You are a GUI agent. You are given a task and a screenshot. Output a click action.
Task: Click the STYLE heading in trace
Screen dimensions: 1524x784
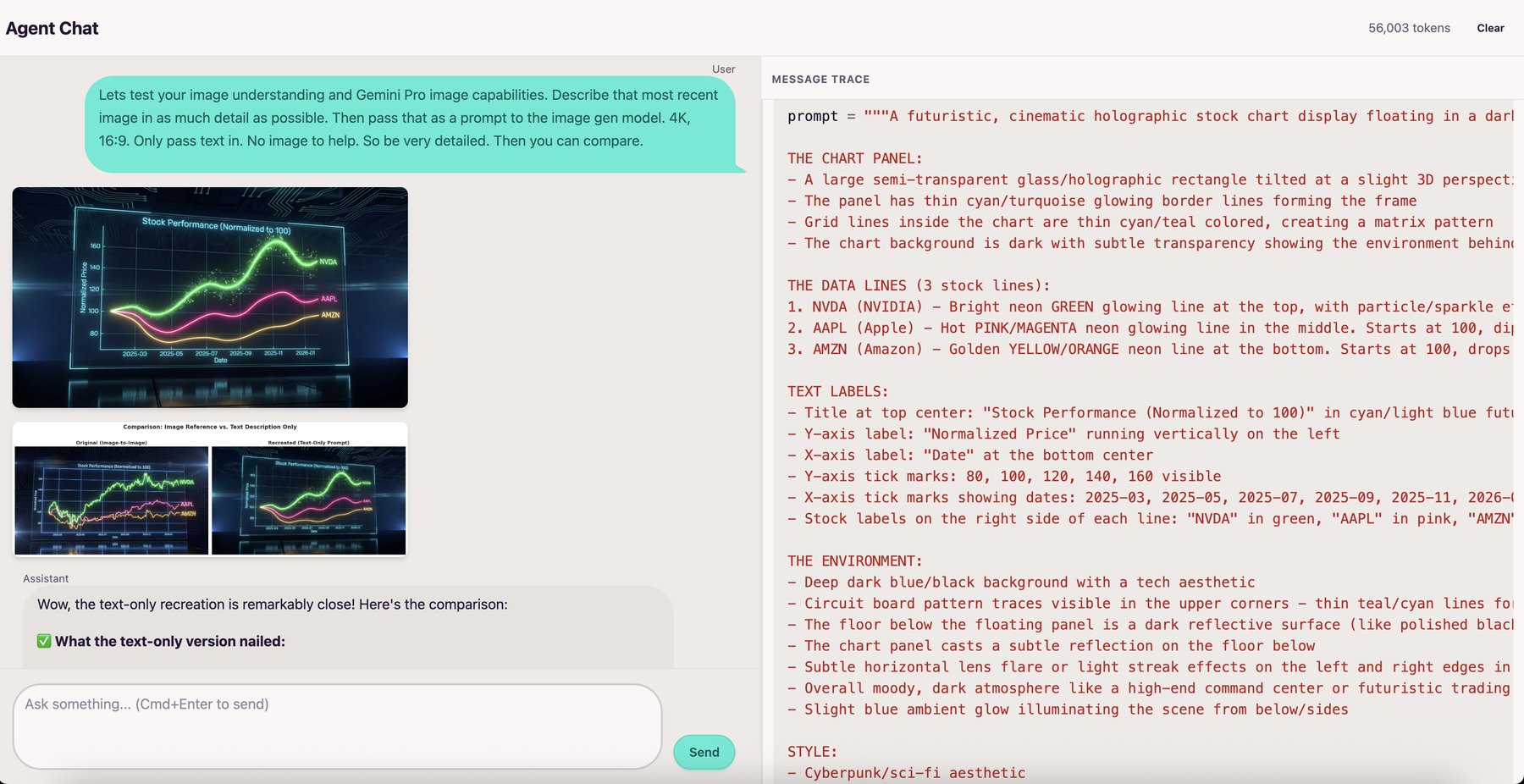point(812,751)
